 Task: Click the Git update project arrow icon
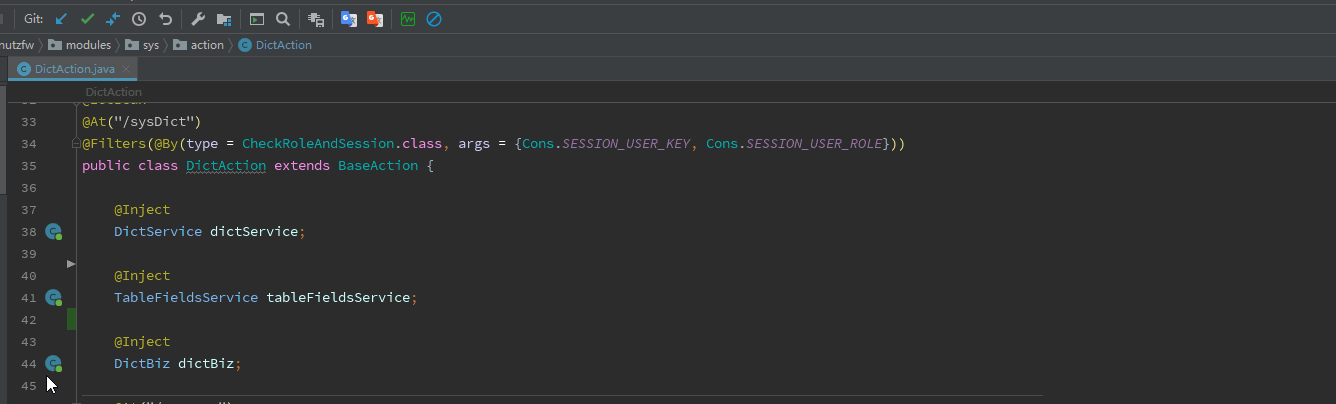(x=62, y=19)
